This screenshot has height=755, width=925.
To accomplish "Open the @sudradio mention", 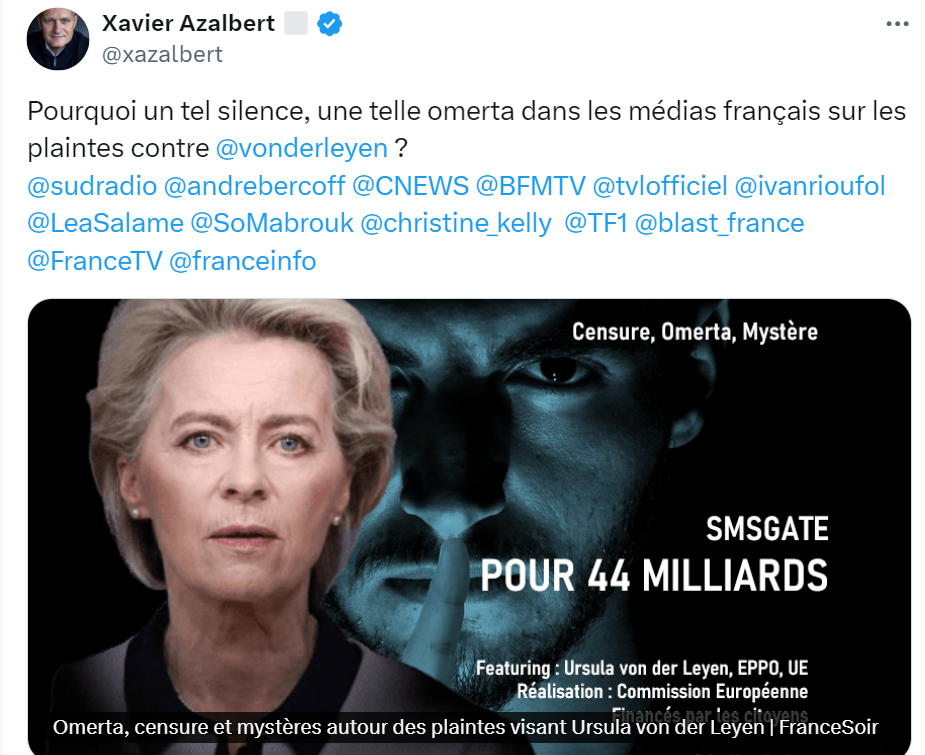I will 92,186.
